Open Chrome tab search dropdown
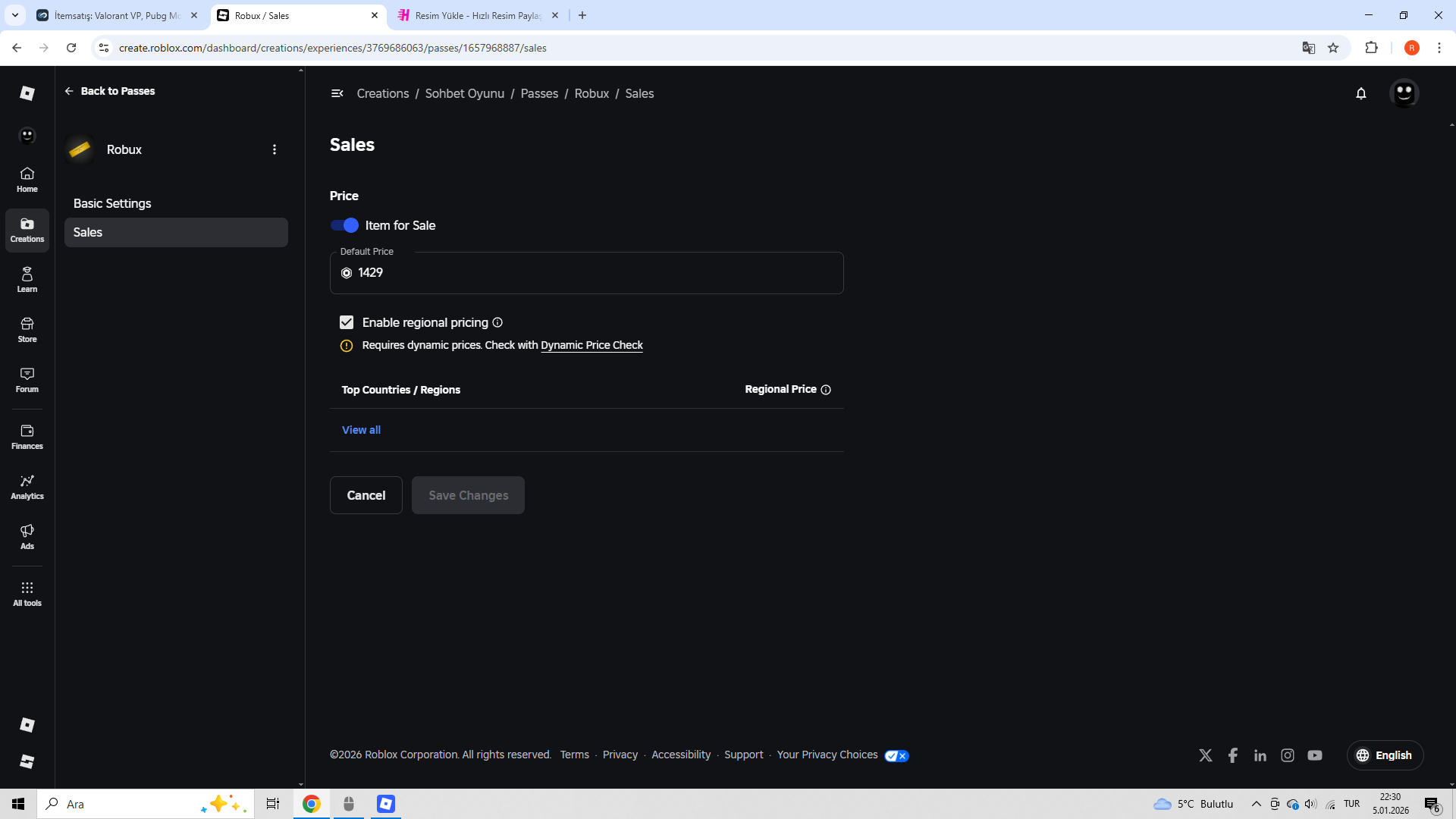The image size is (1456, 819). (x=15, y=15)
